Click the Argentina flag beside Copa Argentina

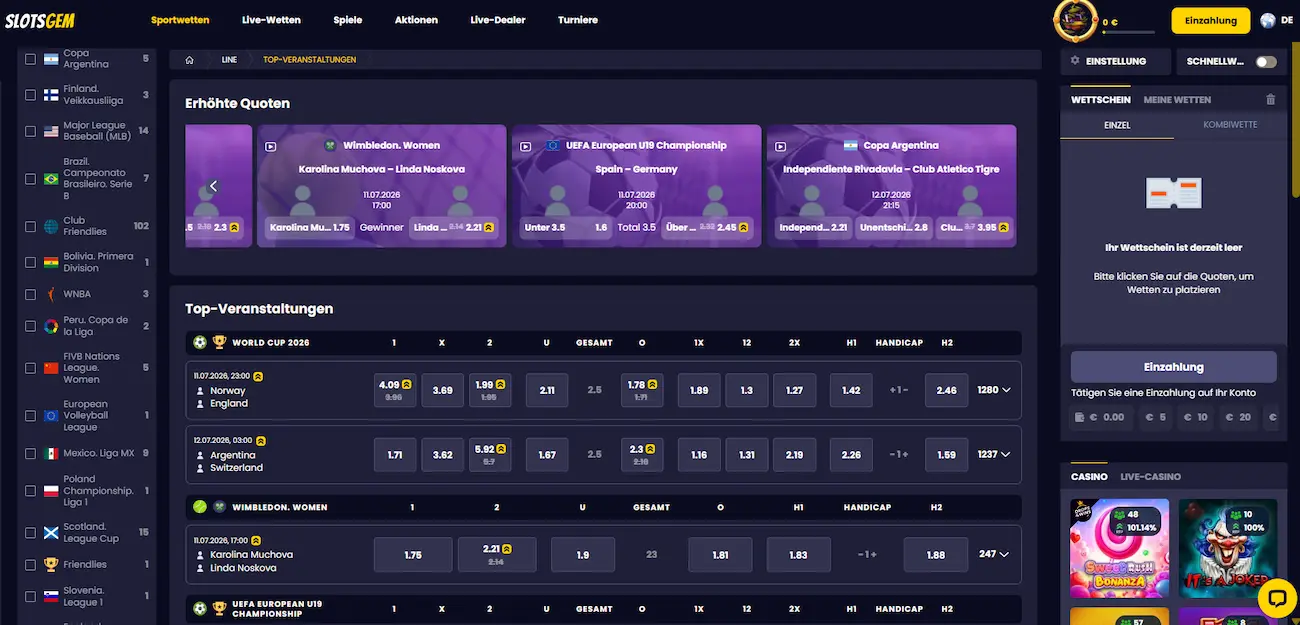click(x=51, y=59)
